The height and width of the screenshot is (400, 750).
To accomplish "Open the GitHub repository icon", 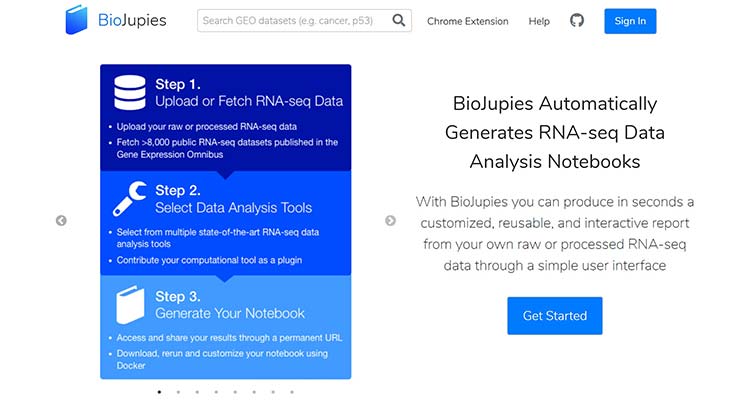I will click(x=577, y=21).
